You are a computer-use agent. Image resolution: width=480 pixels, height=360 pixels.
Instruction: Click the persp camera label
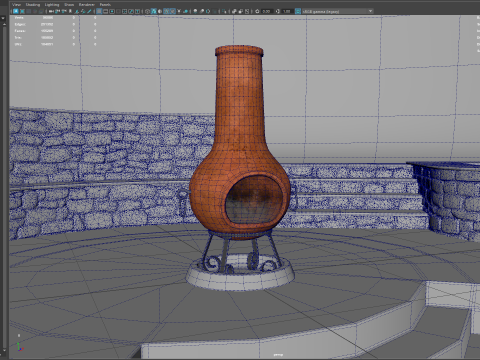click(x=278, y=355)
